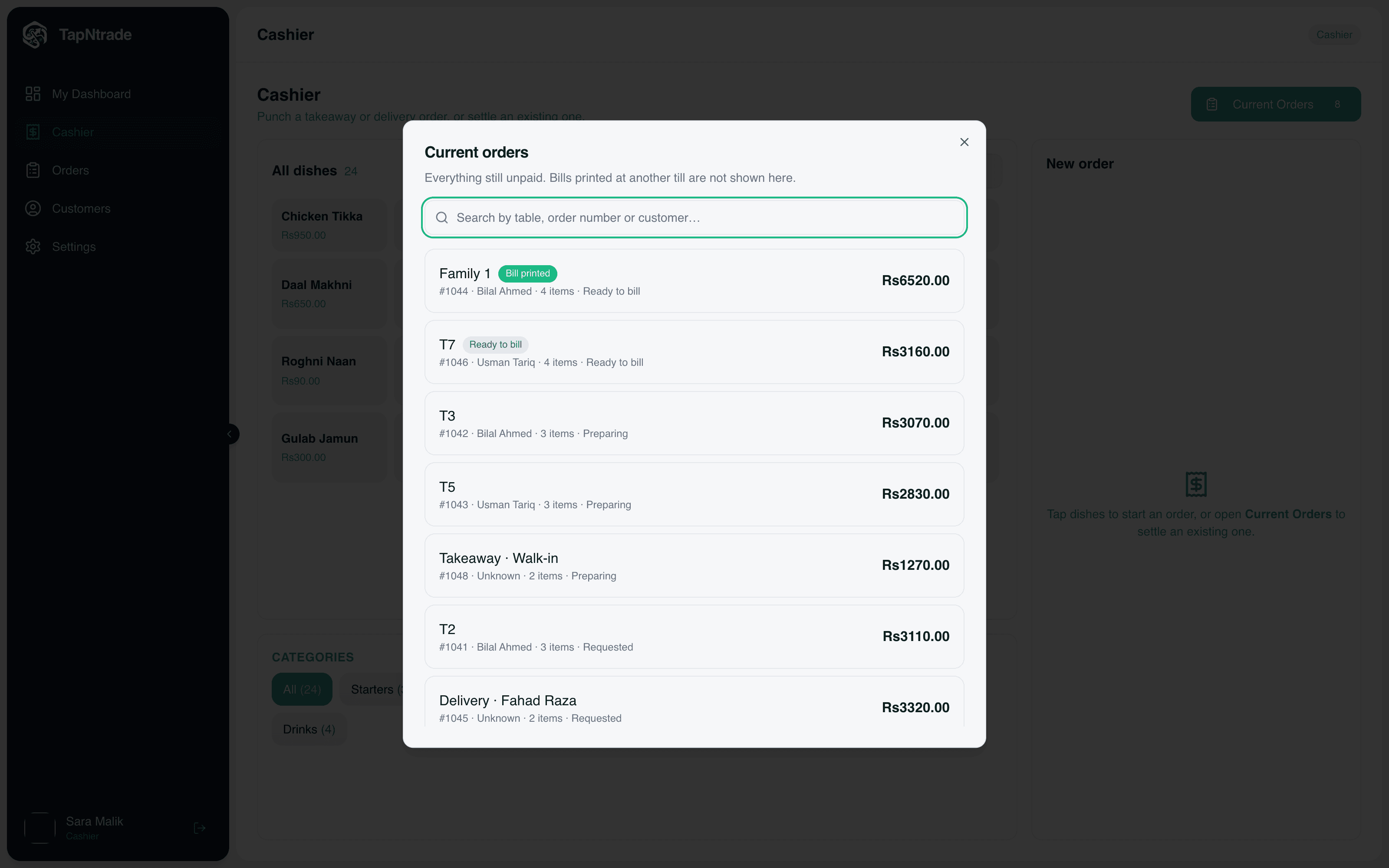Click the Rs3110.00 total amount
Screen dimensions: 1389x868
(x=916, y=637)
